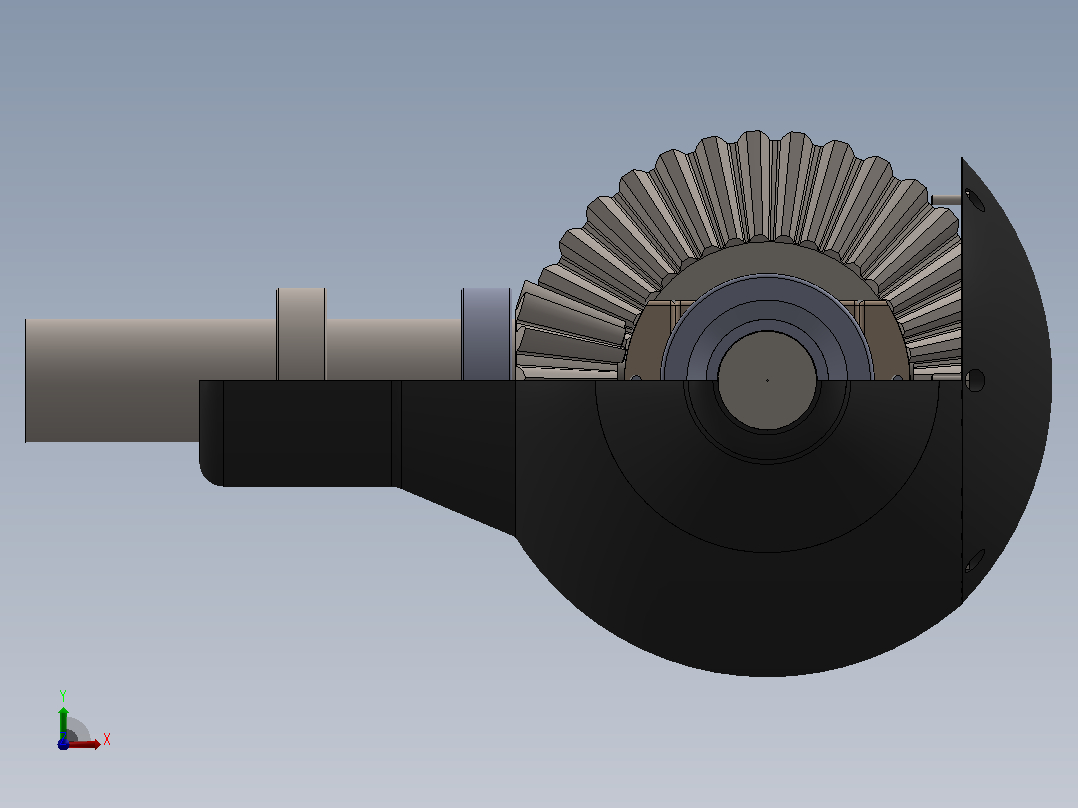Click the round shaft end at the gear center
The height and width of the screenshot is (808, 1078).
767,380
